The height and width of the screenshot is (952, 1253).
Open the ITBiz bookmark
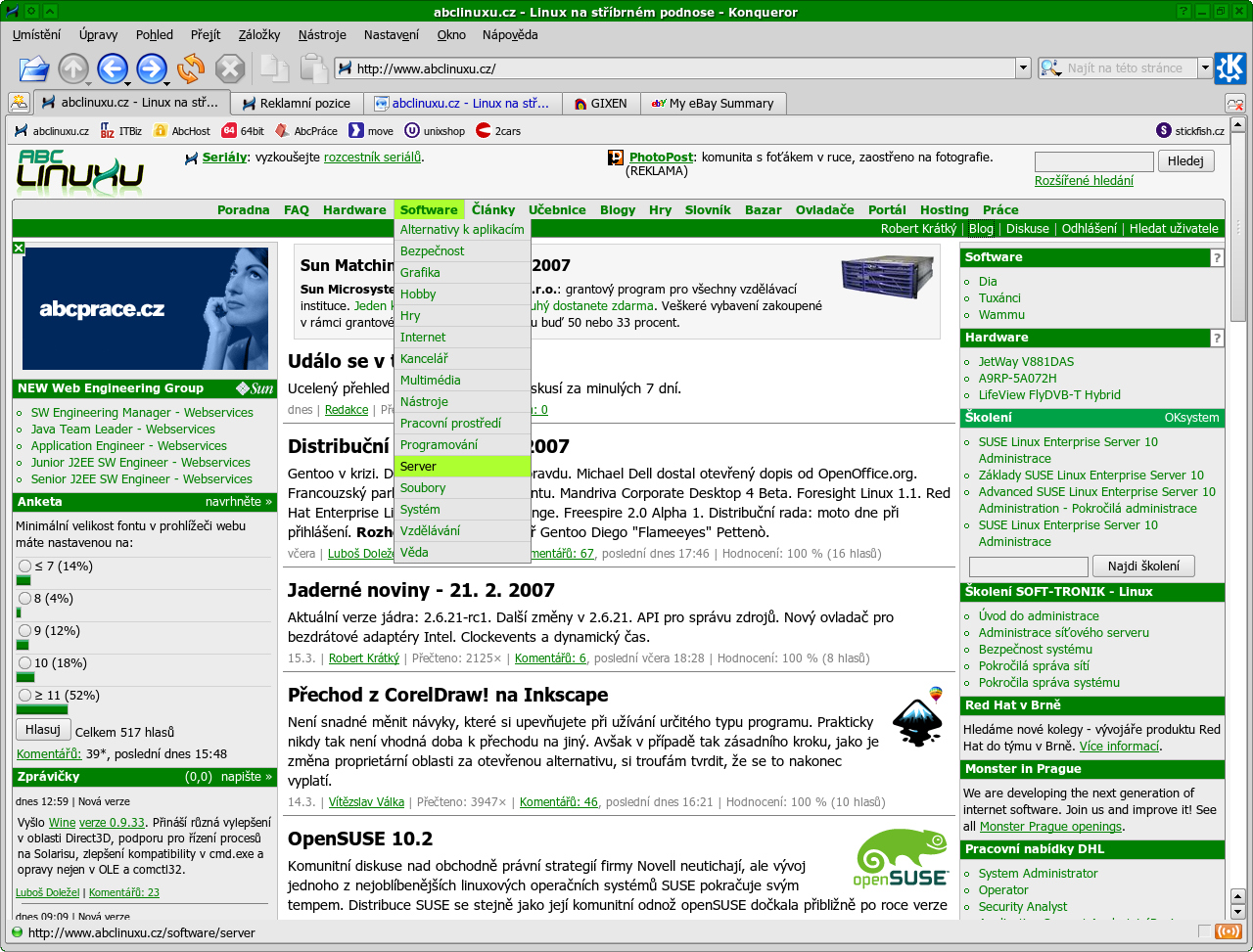[121, 130]
